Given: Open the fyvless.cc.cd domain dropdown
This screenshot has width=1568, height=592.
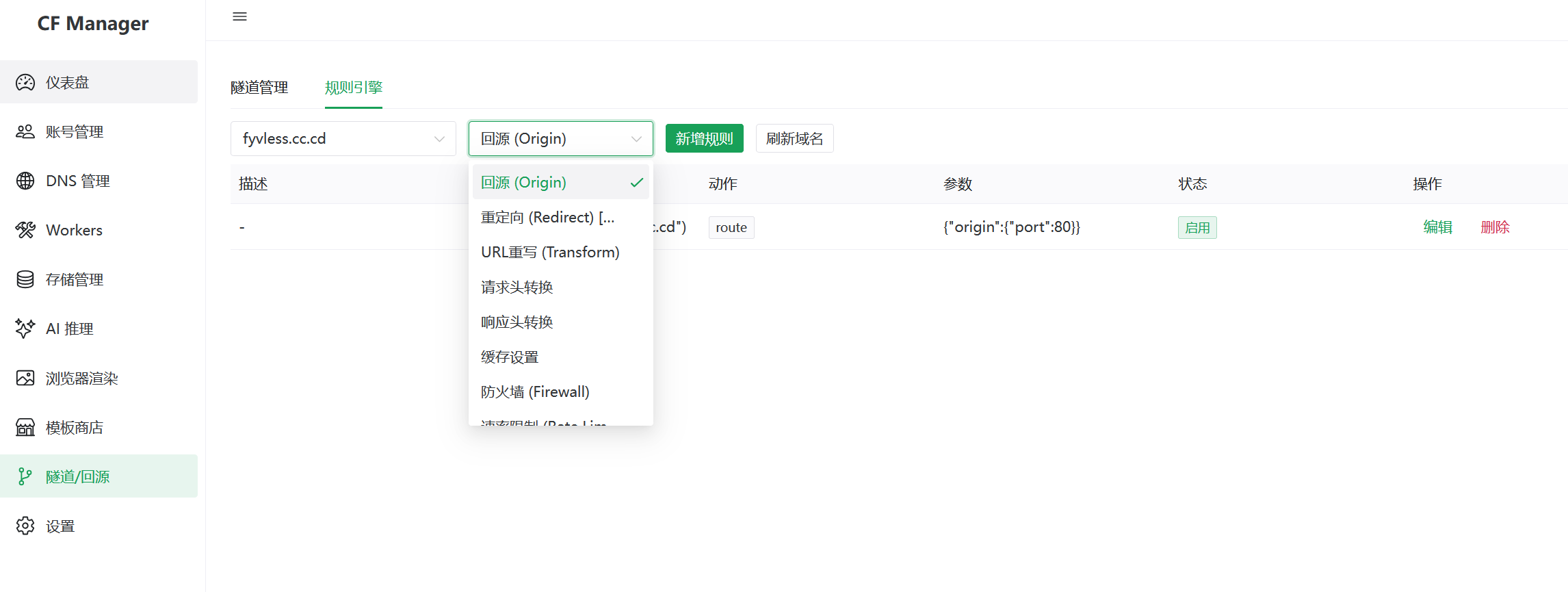Looking at the screenshot, I should (x=343, y=138).
